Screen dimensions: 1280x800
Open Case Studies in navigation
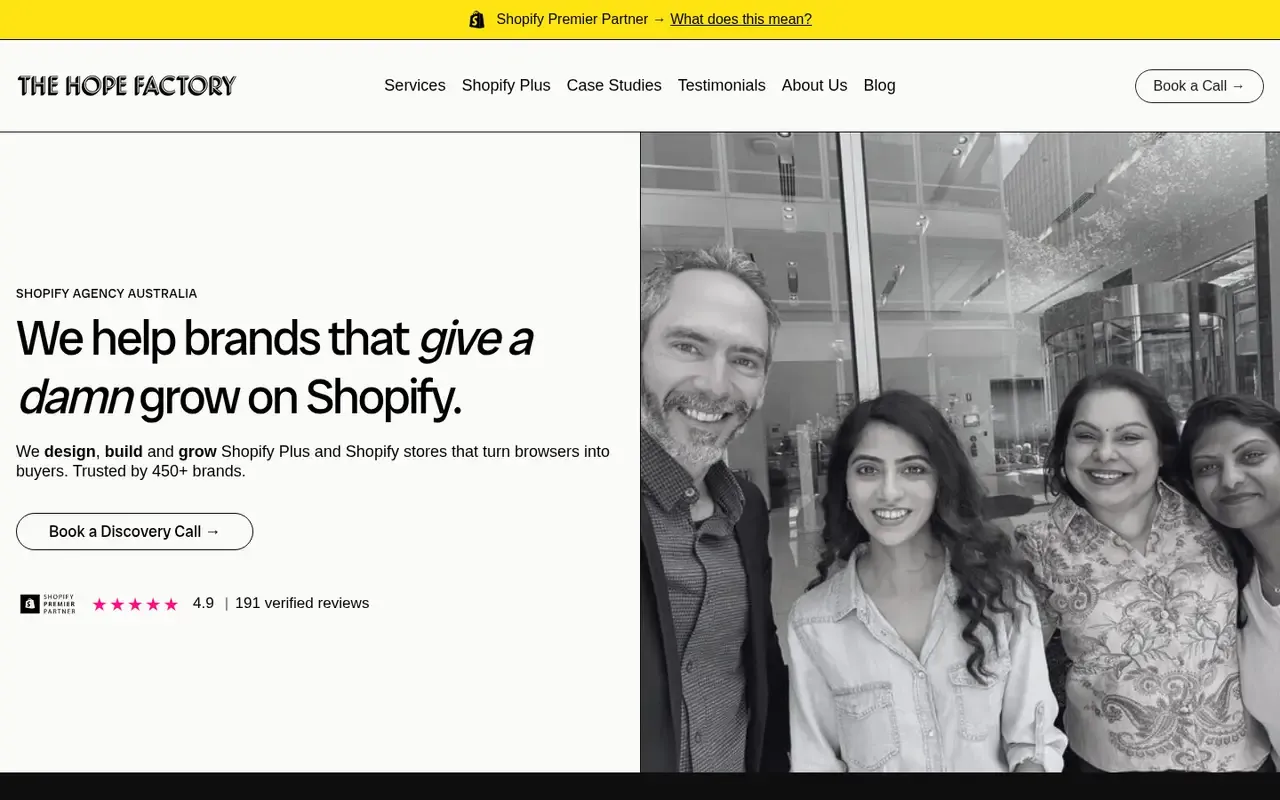coord(614,86)
